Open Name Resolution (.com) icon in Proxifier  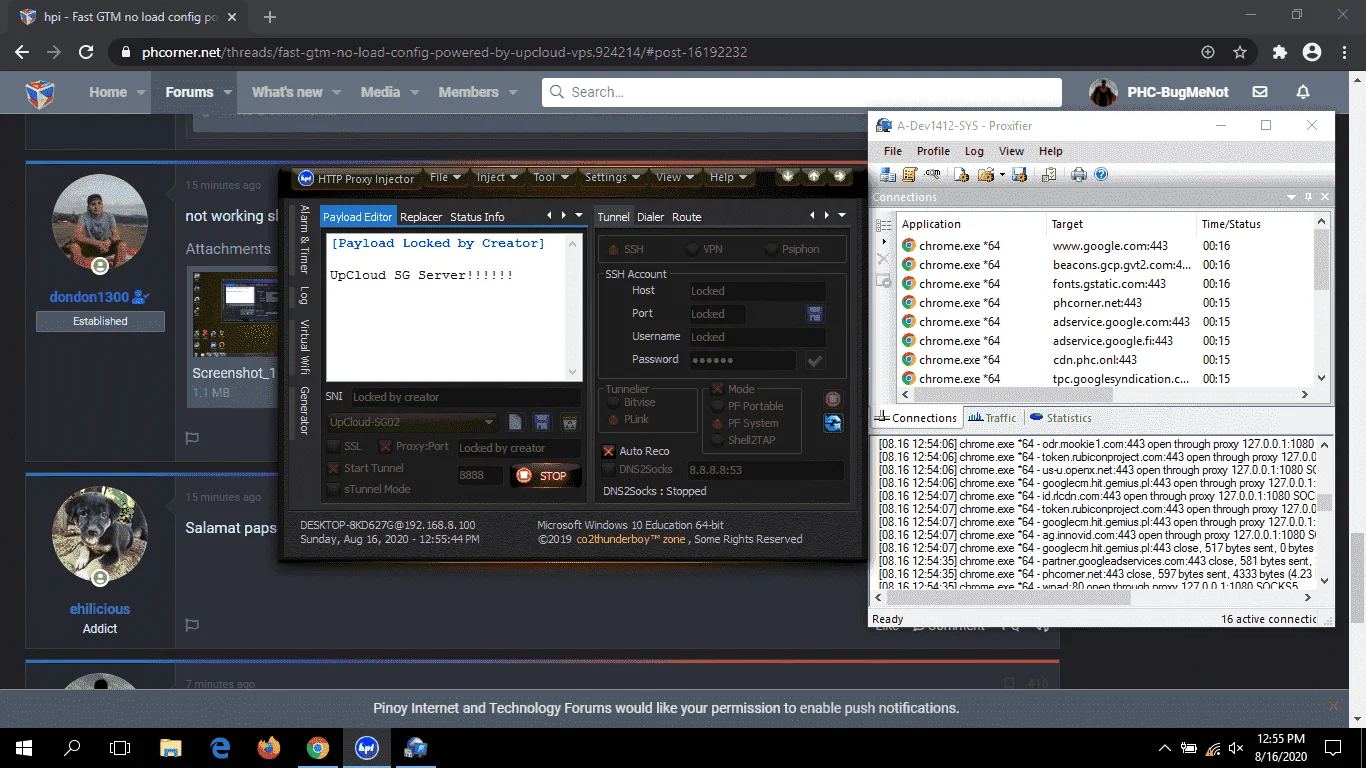931,175
